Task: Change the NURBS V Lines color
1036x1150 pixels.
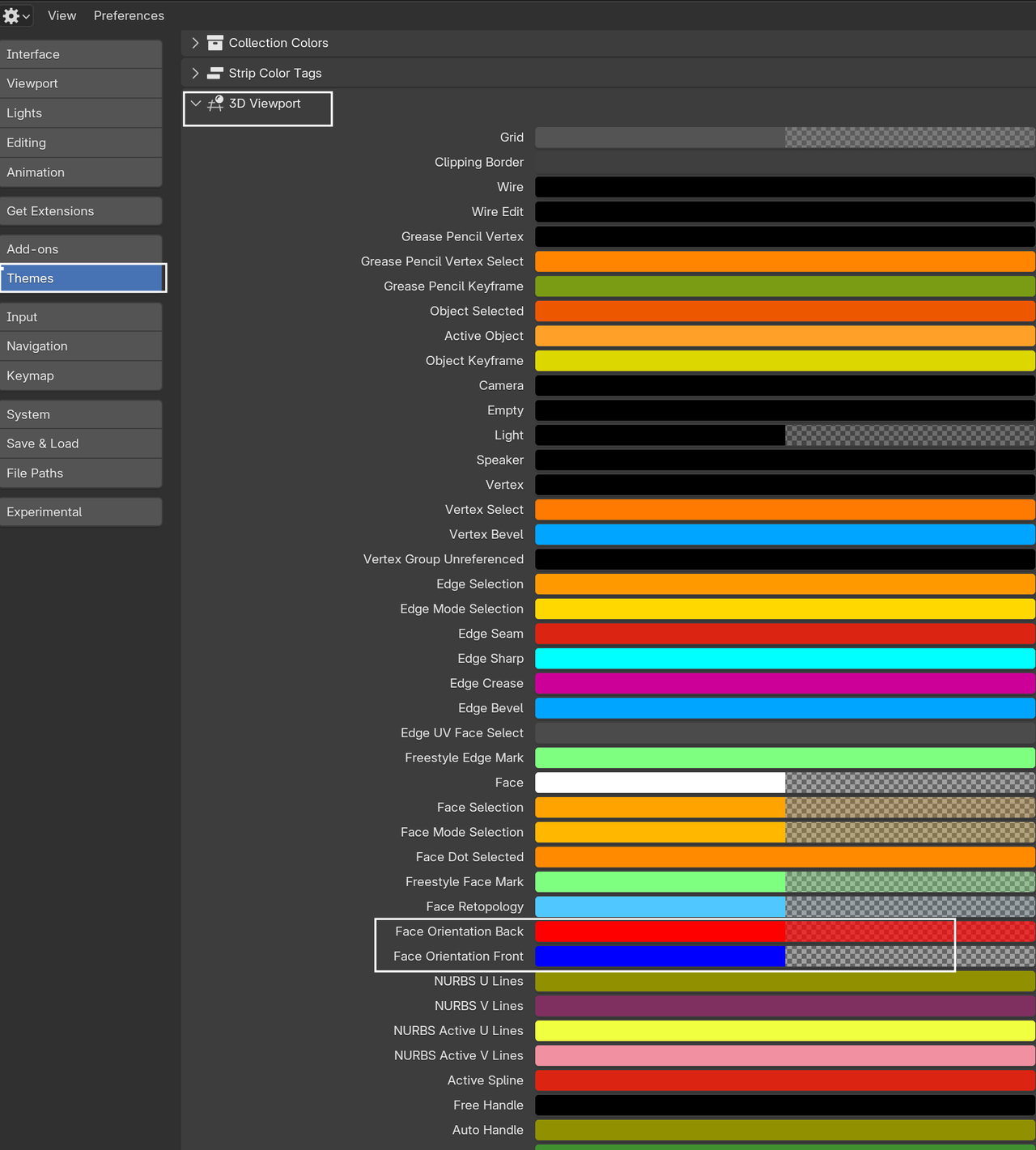Action: [785, 1006]
